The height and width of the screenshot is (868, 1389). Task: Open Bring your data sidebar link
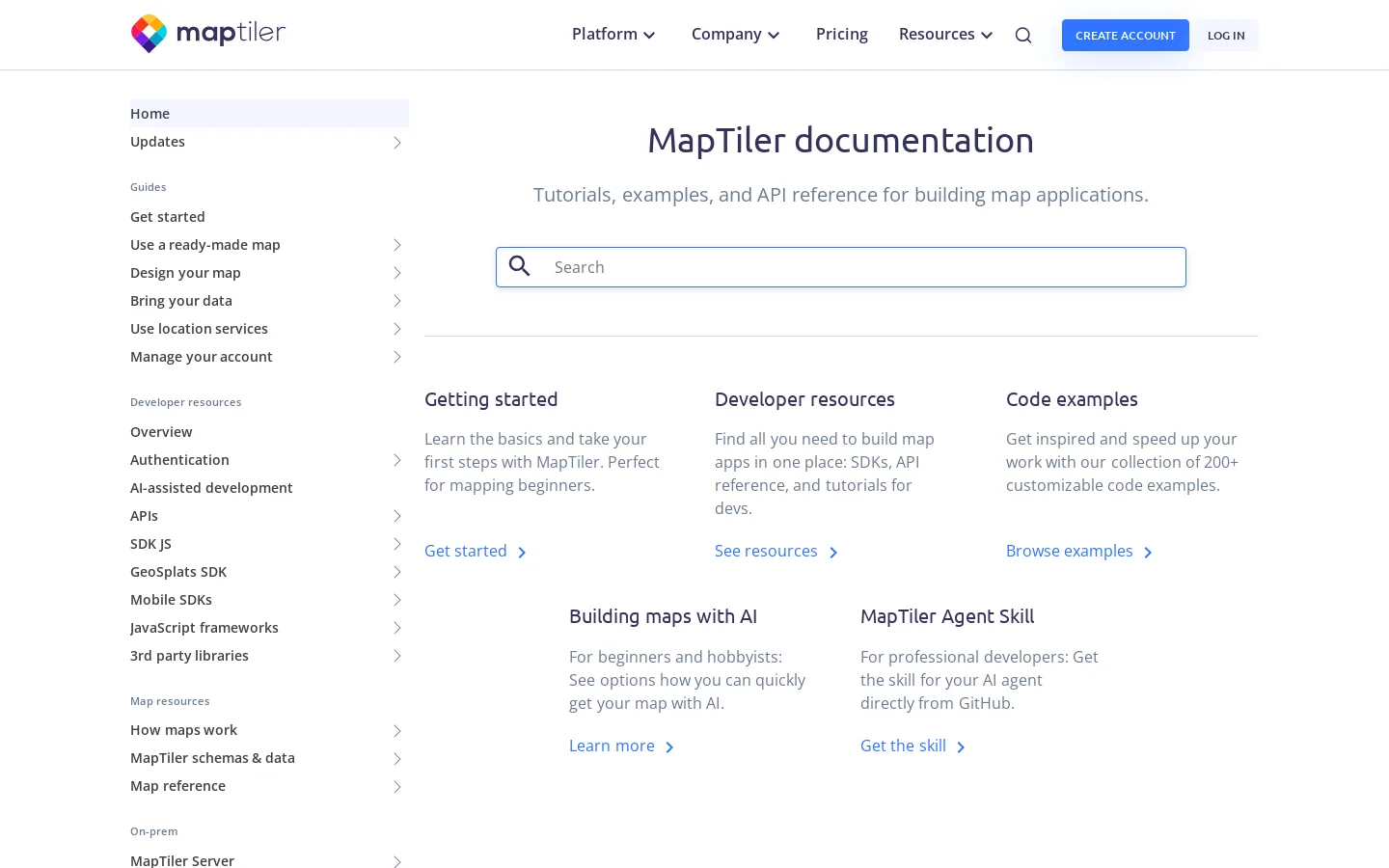click(181, 301)
